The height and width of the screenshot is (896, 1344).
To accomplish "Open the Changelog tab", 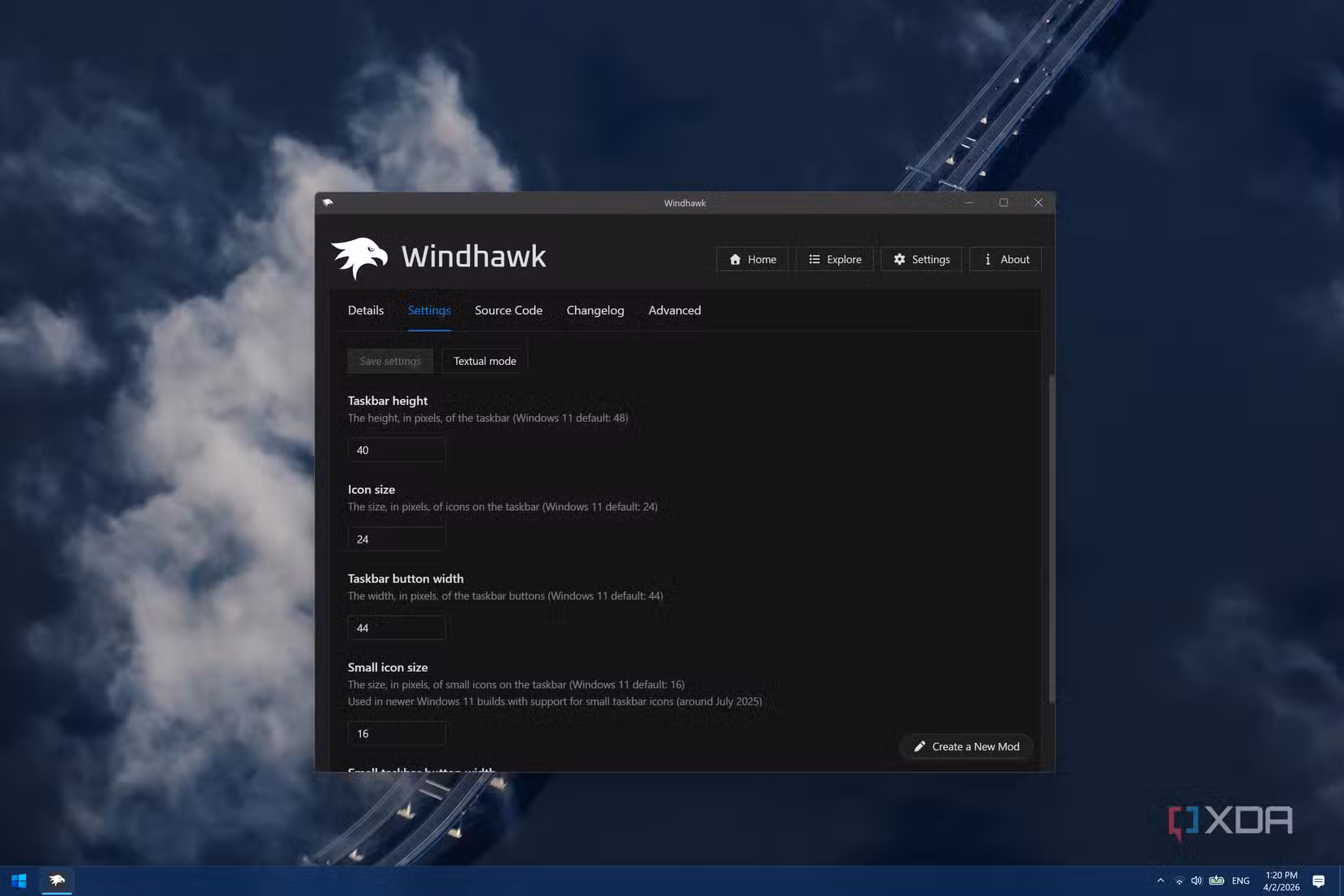I will pyautogui.click(x=595, y=310).
